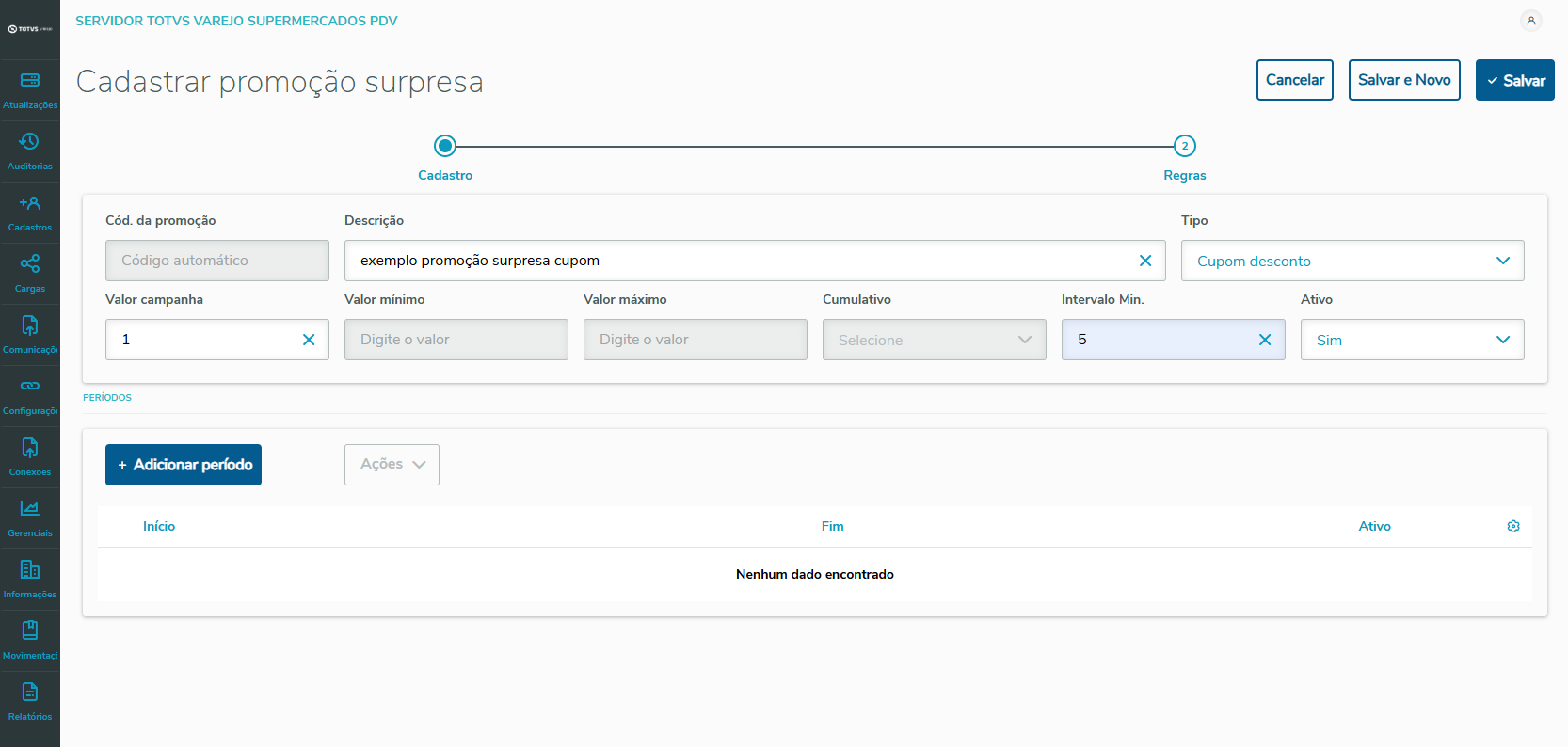Select the Cadastro step
This screenshot has height=747, width=1568.
445,147
